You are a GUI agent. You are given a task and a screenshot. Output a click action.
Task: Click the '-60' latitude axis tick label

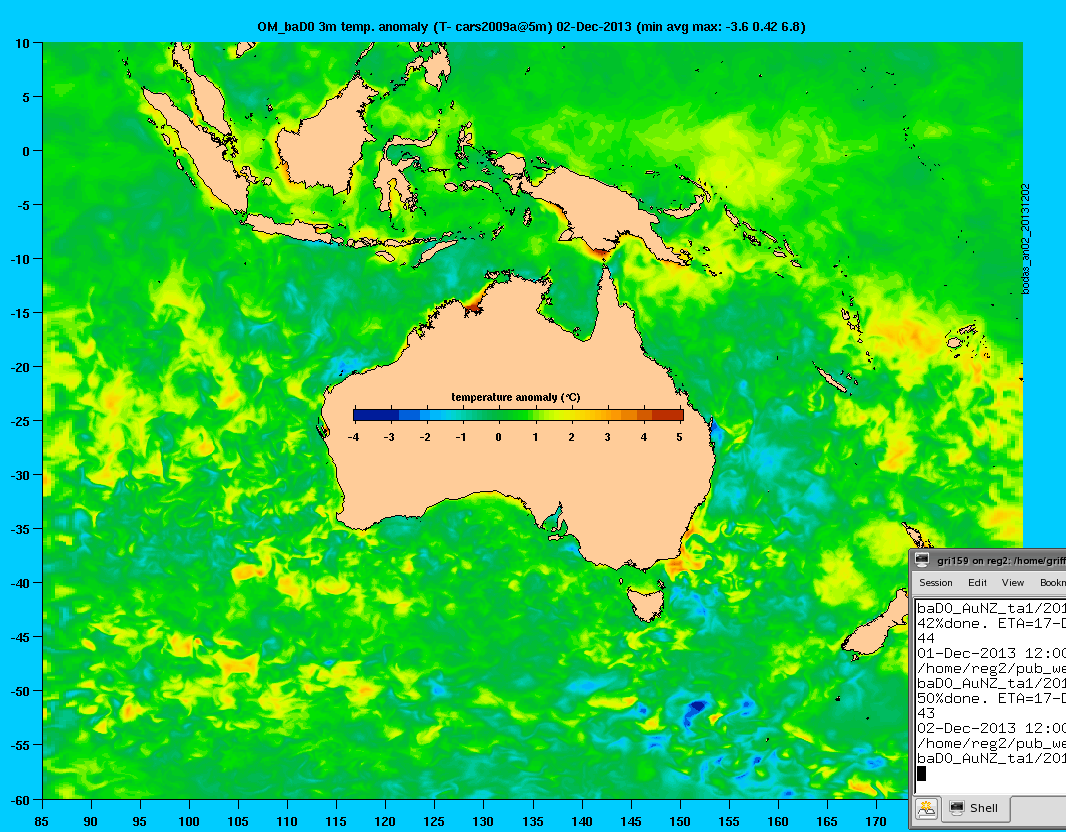pos(20,800)
